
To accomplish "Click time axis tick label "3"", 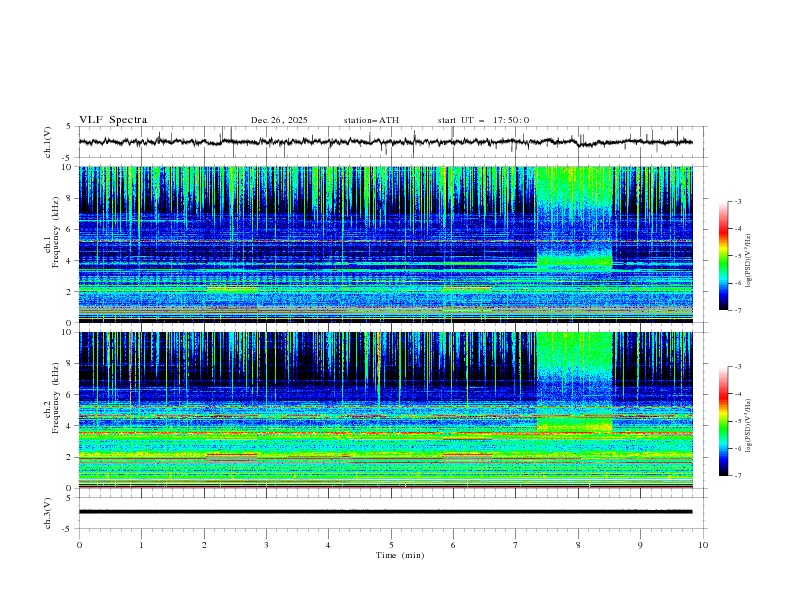I will tap(266, 545).
